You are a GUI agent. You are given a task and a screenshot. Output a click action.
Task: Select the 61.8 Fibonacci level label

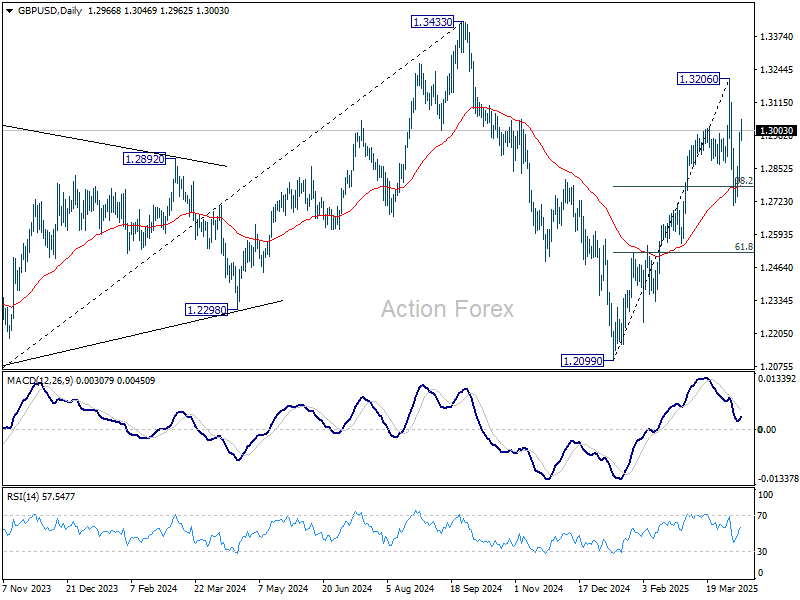tap(743, 247)
